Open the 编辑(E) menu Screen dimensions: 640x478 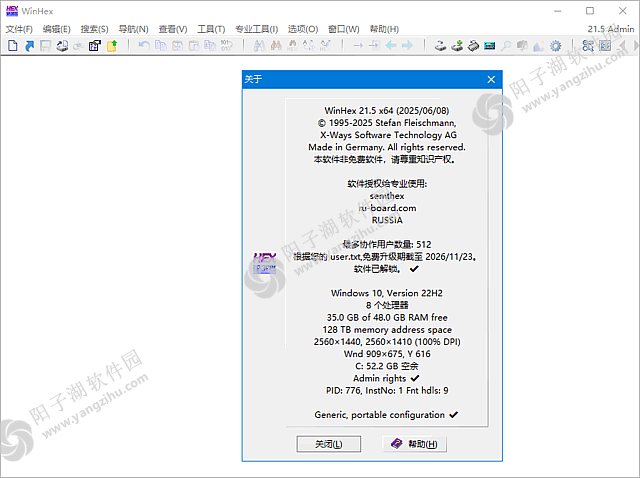click(x=57, y=29)
